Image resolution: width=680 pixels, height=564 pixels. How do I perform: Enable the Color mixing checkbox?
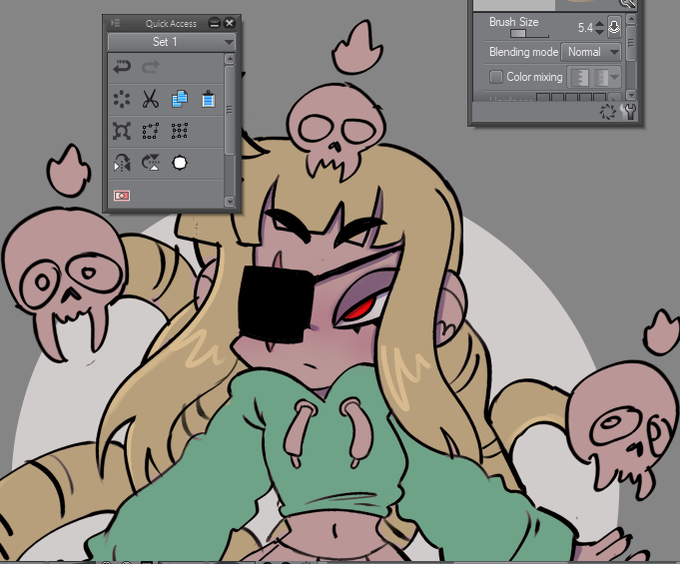pyautogui.click(x=496, y=77)
